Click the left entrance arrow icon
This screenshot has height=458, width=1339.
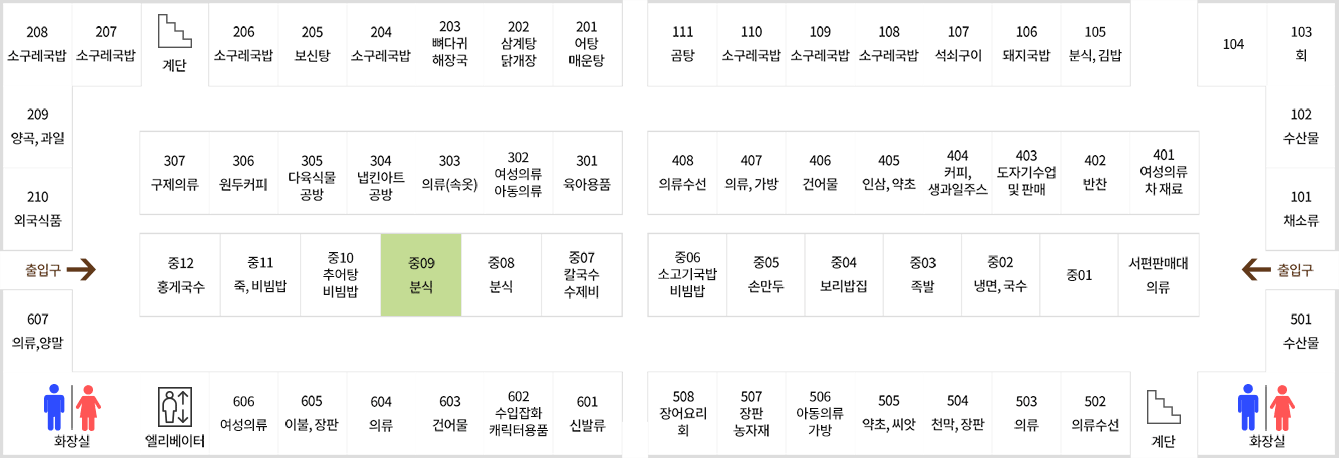click(82, 269)
